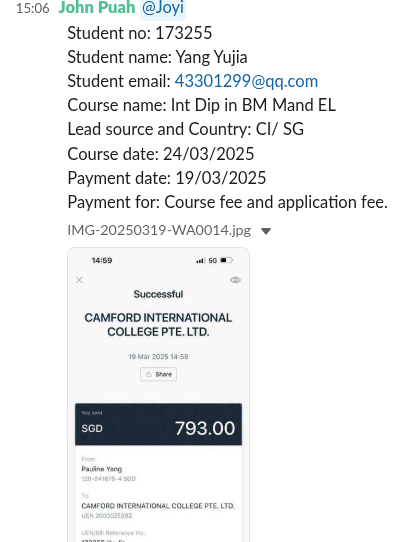Click the 5G network indicator

pos(213,260)
